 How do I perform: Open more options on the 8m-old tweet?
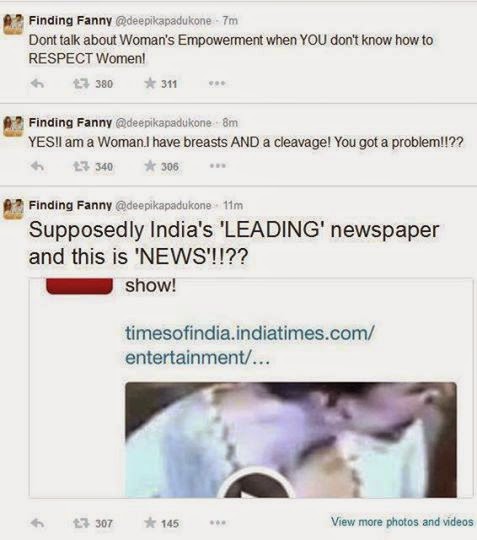pyautogui.click(x=218, y=166)
